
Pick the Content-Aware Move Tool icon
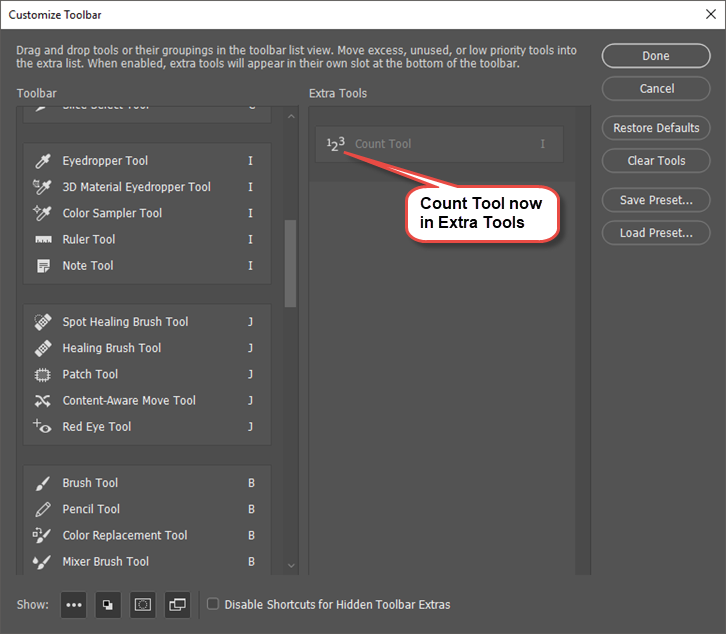pyautogui.click(x=43, y=401)
